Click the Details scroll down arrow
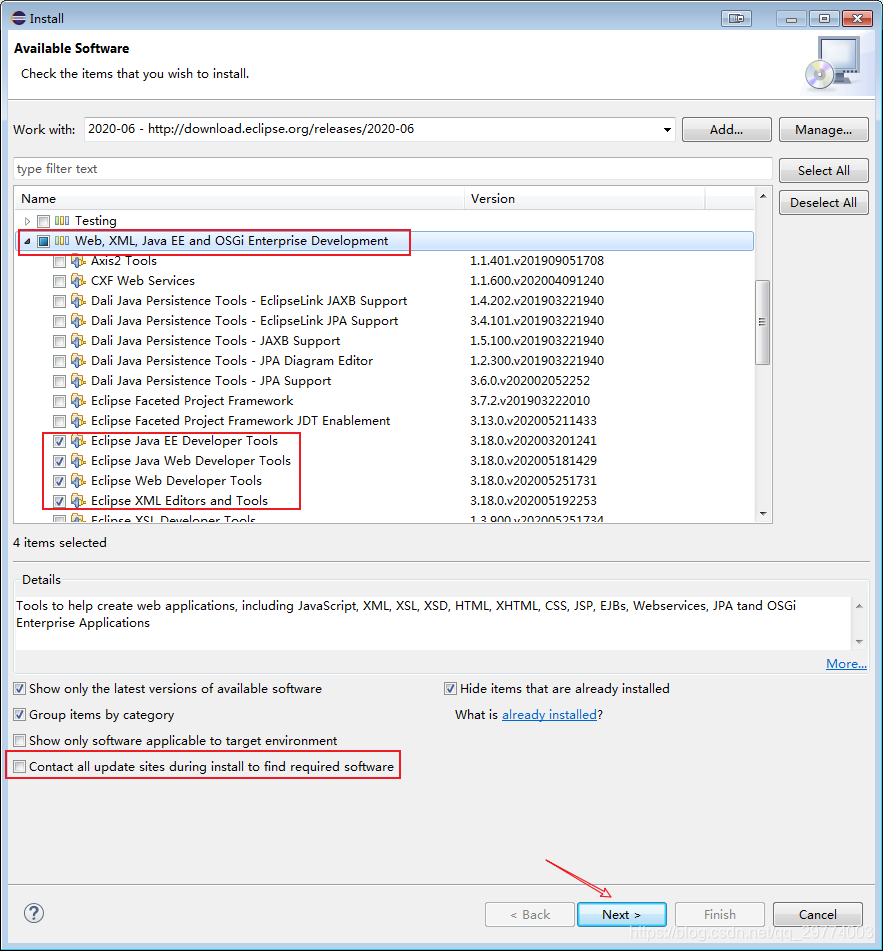The image size is (883, 951). coord(859,642)
